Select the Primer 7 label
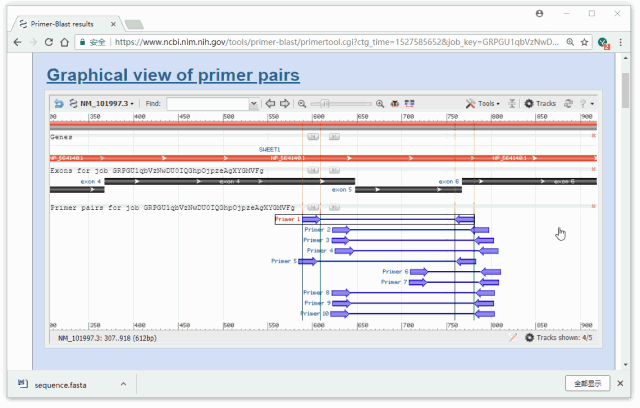 394,282
